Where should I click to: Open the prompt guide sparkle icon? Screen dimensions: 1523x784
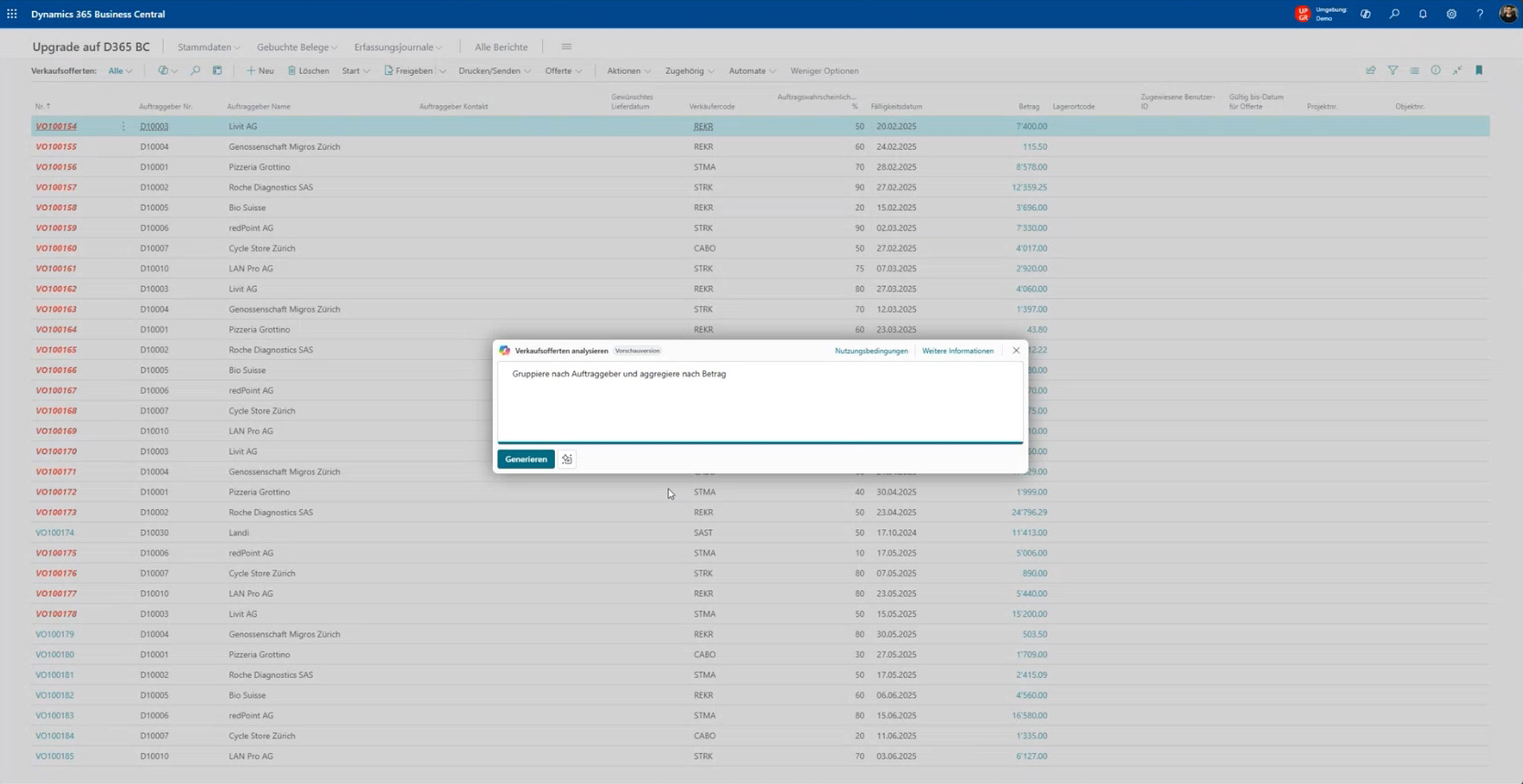567,460
